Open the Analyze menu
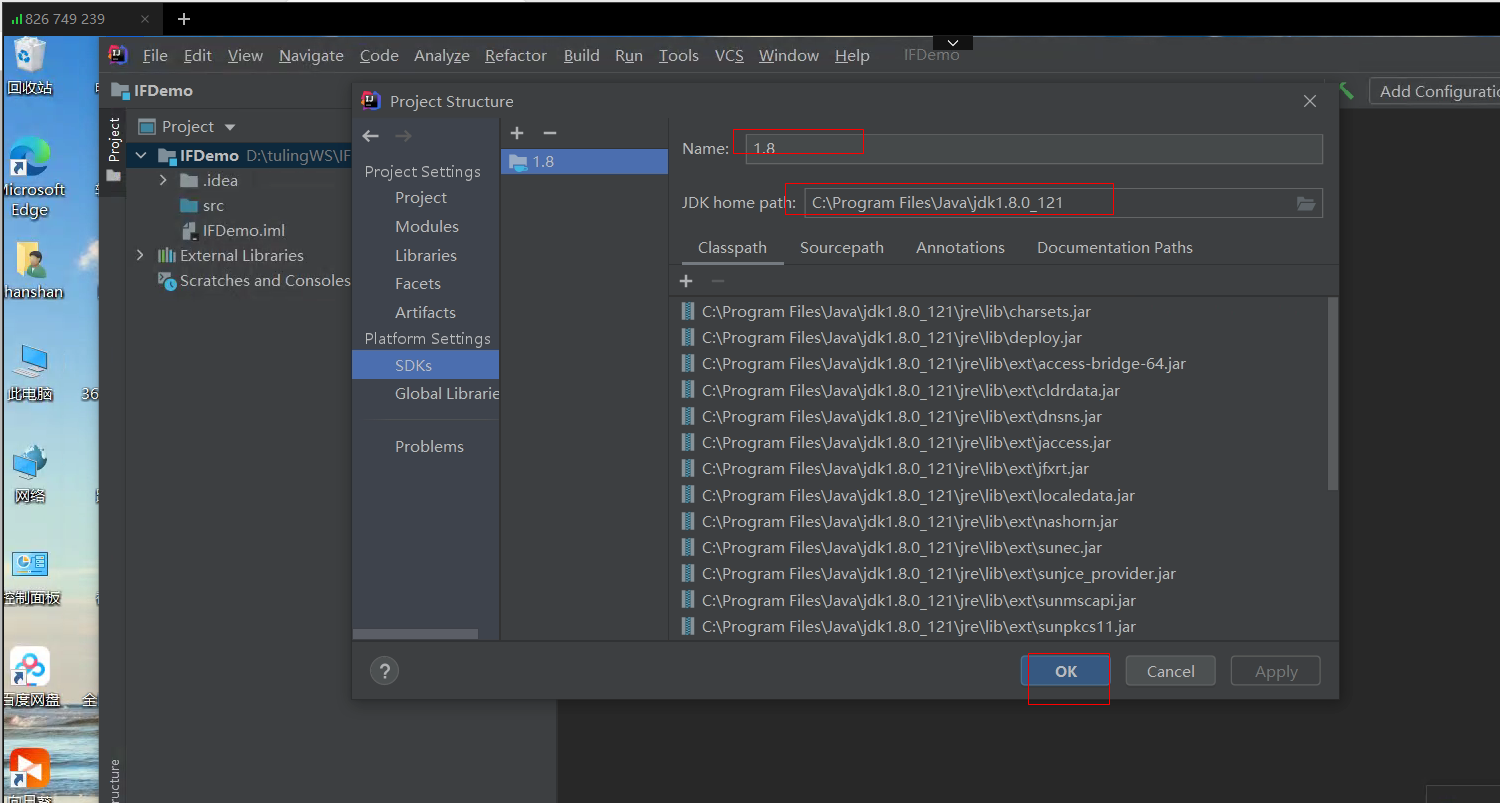Image resolution: width=1500 pixels, height=803 pixels. pyautogui.click(x=442, y=56)
